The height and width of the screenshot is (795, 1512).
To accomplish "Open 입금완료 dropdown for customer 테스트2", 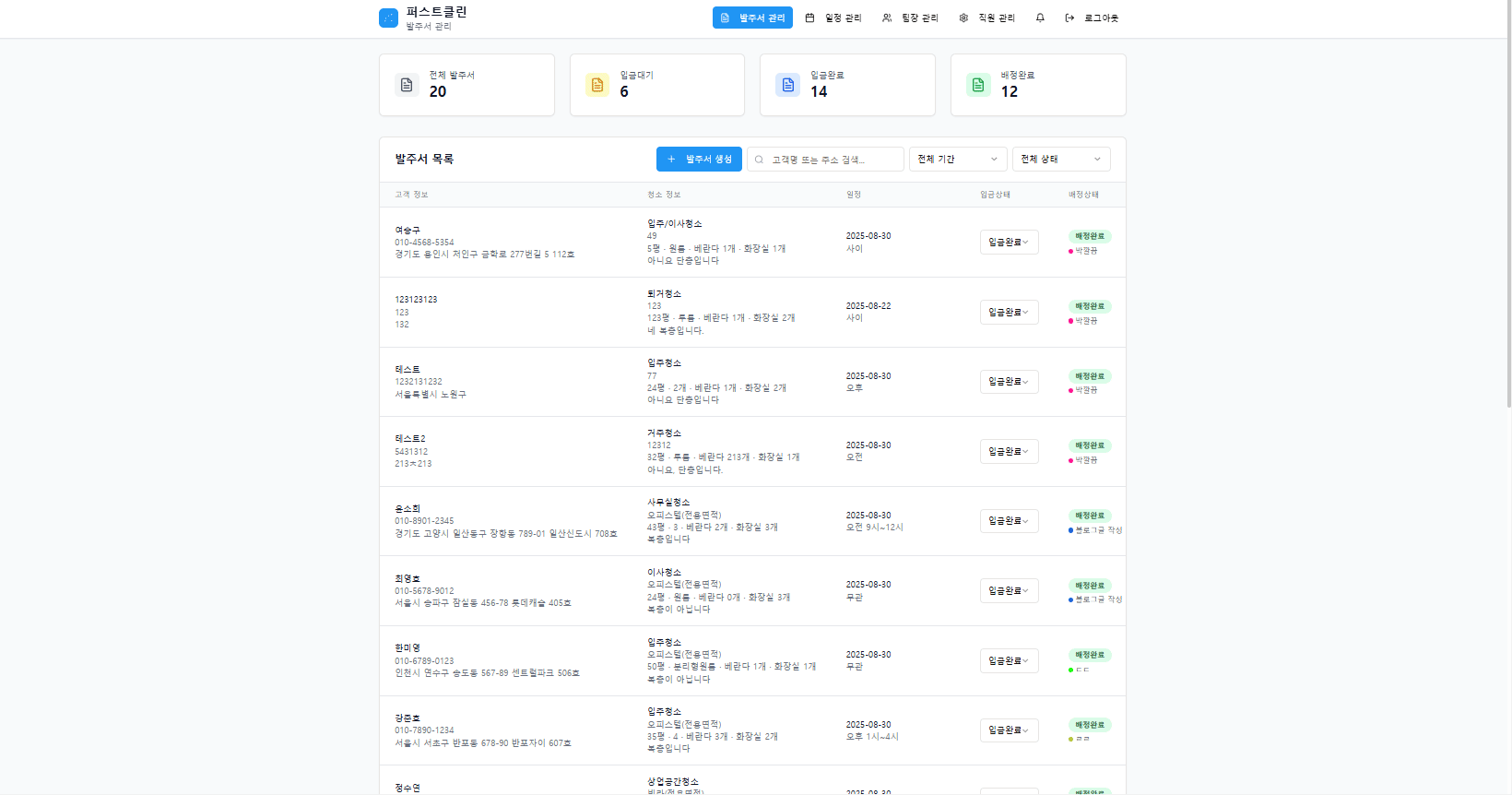I will (1010, 451).
